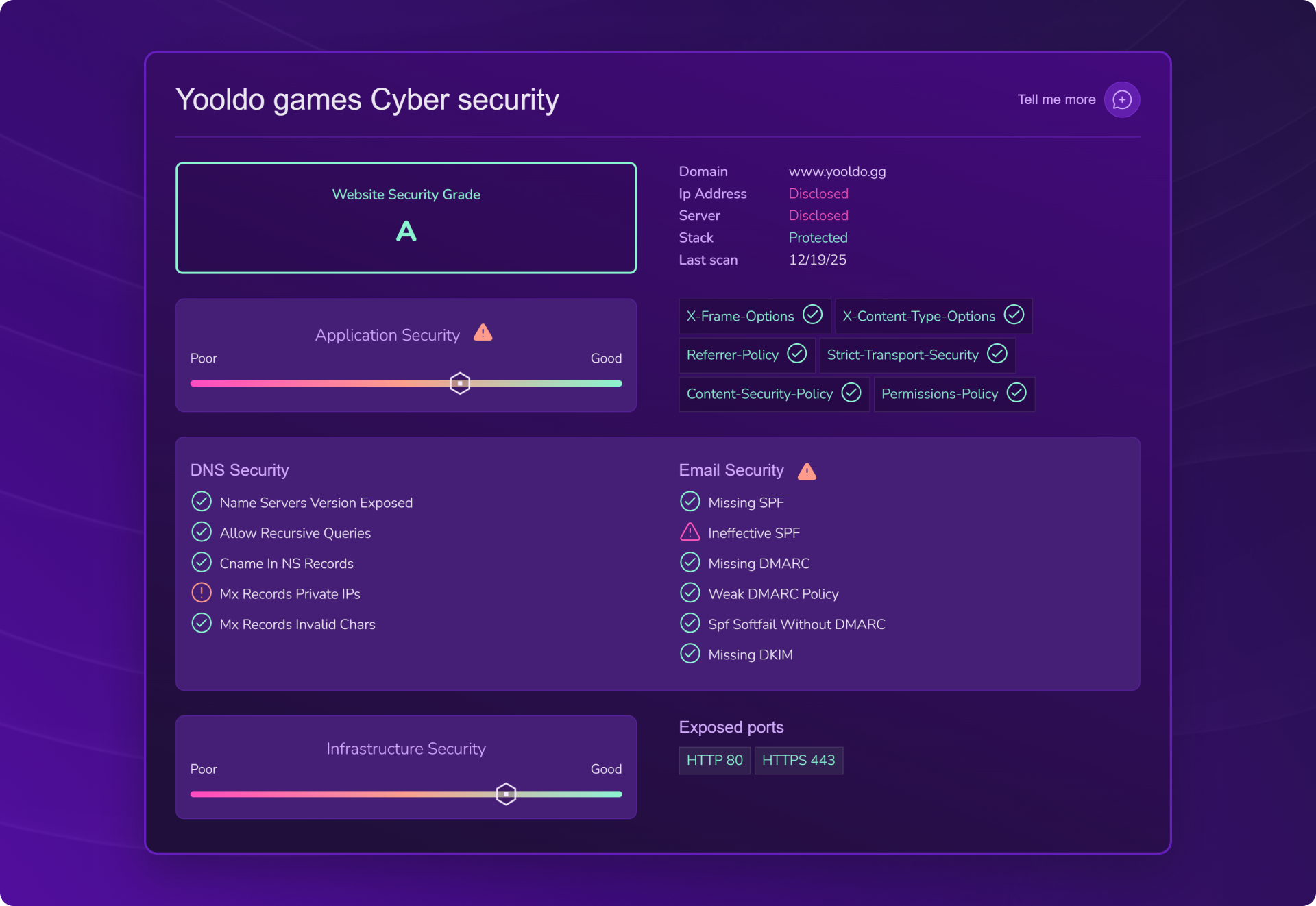Click the Email Security warning triangle icon

(x=807, y=472)
